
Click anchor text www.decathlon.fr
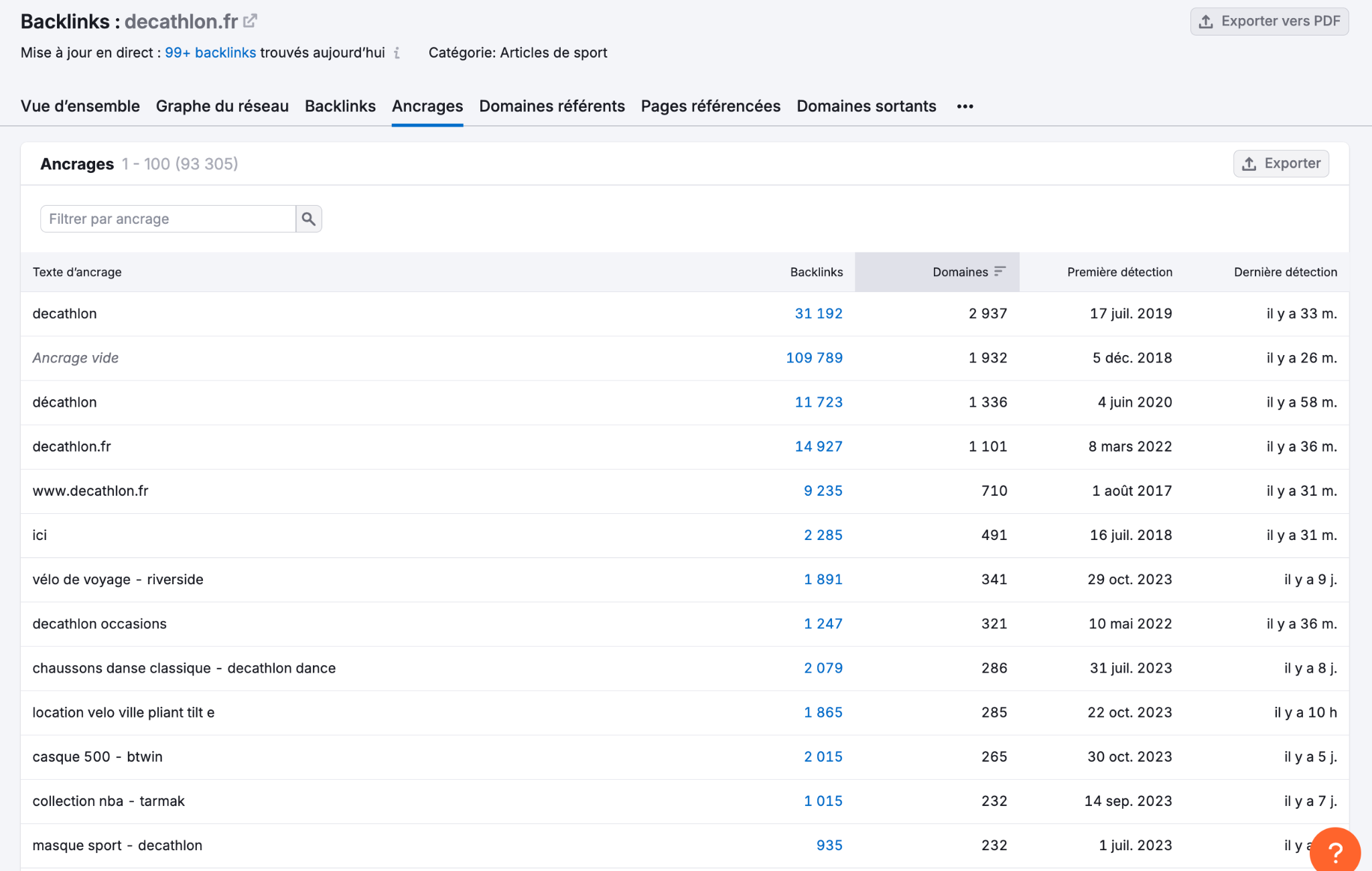(90, 490)
